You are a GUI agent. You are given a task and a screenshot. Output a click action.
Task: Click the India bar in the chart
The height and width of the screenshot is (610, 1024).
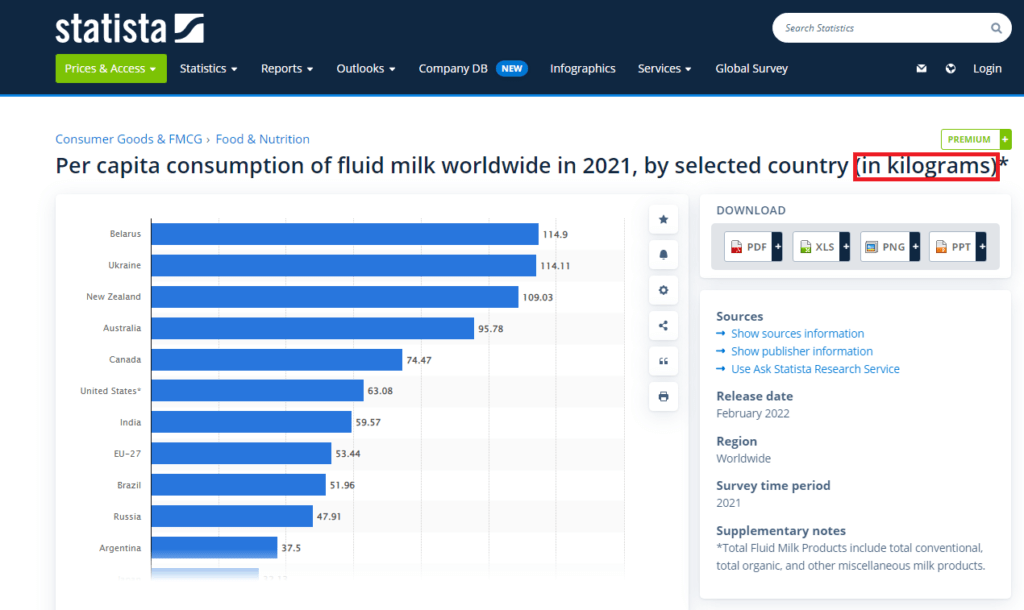[251, 422]
